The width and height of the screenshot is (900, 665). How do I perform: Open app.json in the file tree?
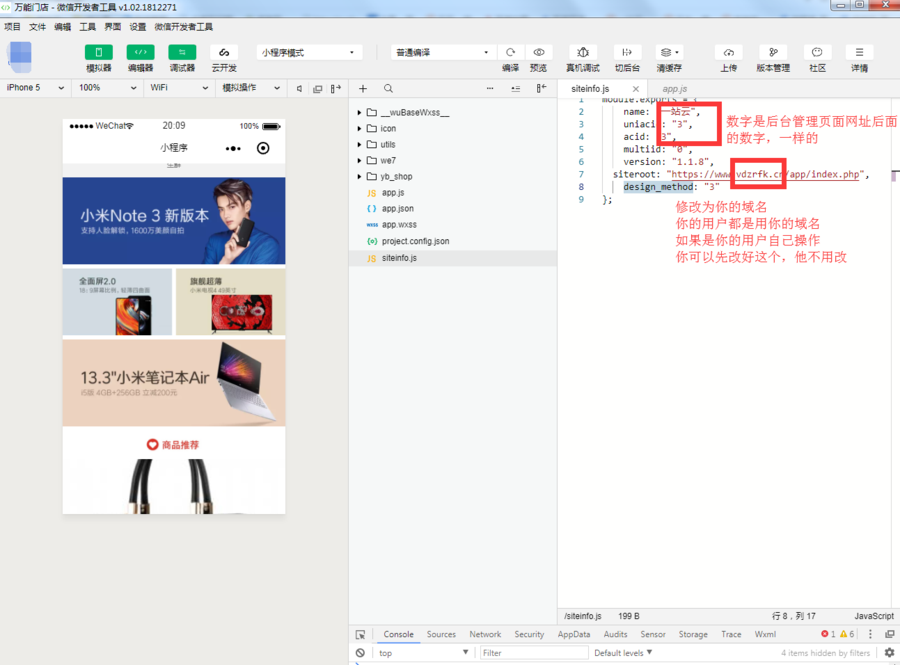click(397, 208)
